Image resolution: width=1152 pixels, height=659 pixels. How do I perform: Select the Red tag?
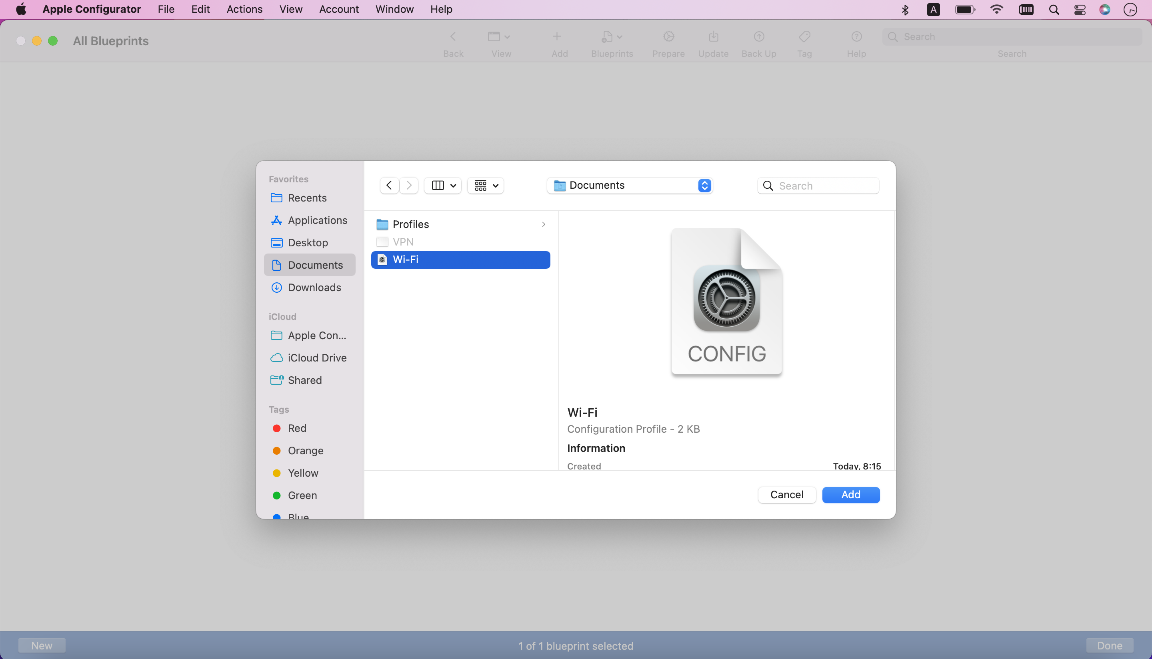tap(297, 428)
